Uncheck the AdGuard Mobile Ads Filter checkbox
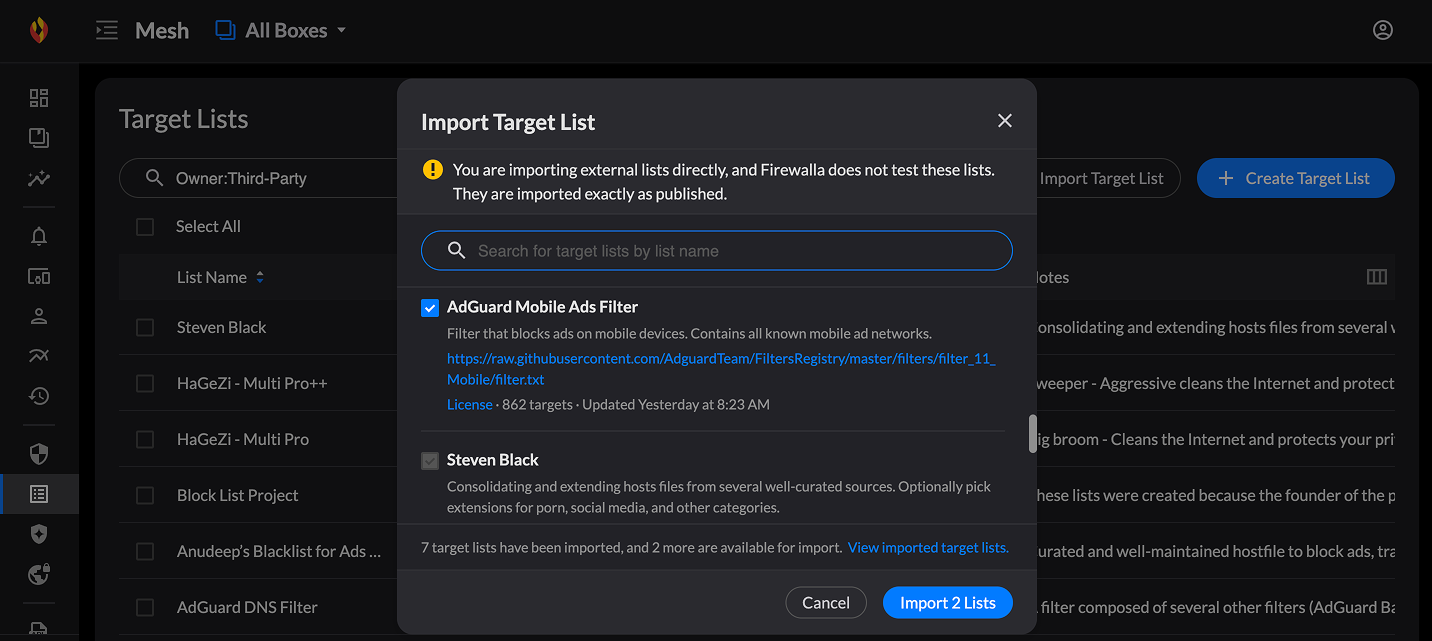Screen dimensions: 1432x641 (x=430, y=308)
